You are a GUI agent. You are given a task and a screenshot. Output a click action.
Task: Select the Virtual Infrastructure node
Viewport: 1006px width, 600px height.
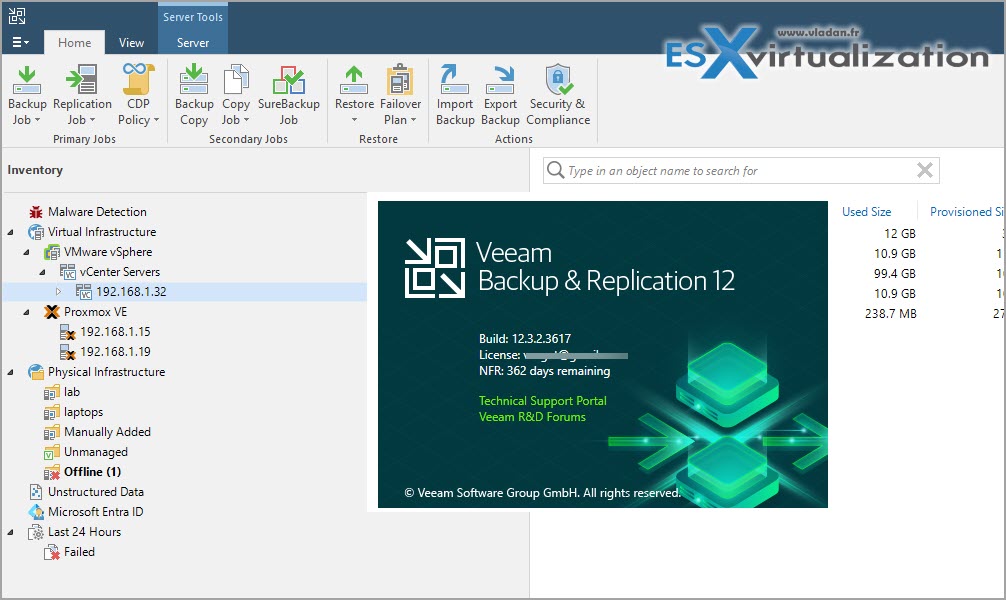(x=102, y=232)
